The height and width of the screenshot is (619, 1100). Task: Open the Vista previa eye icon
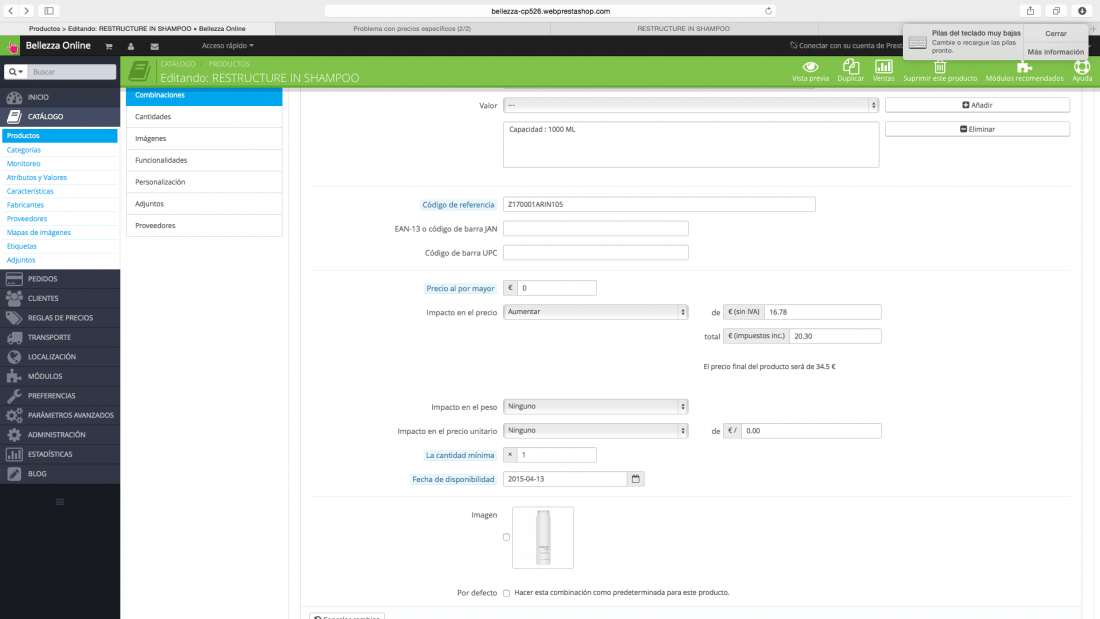point(810,67)
